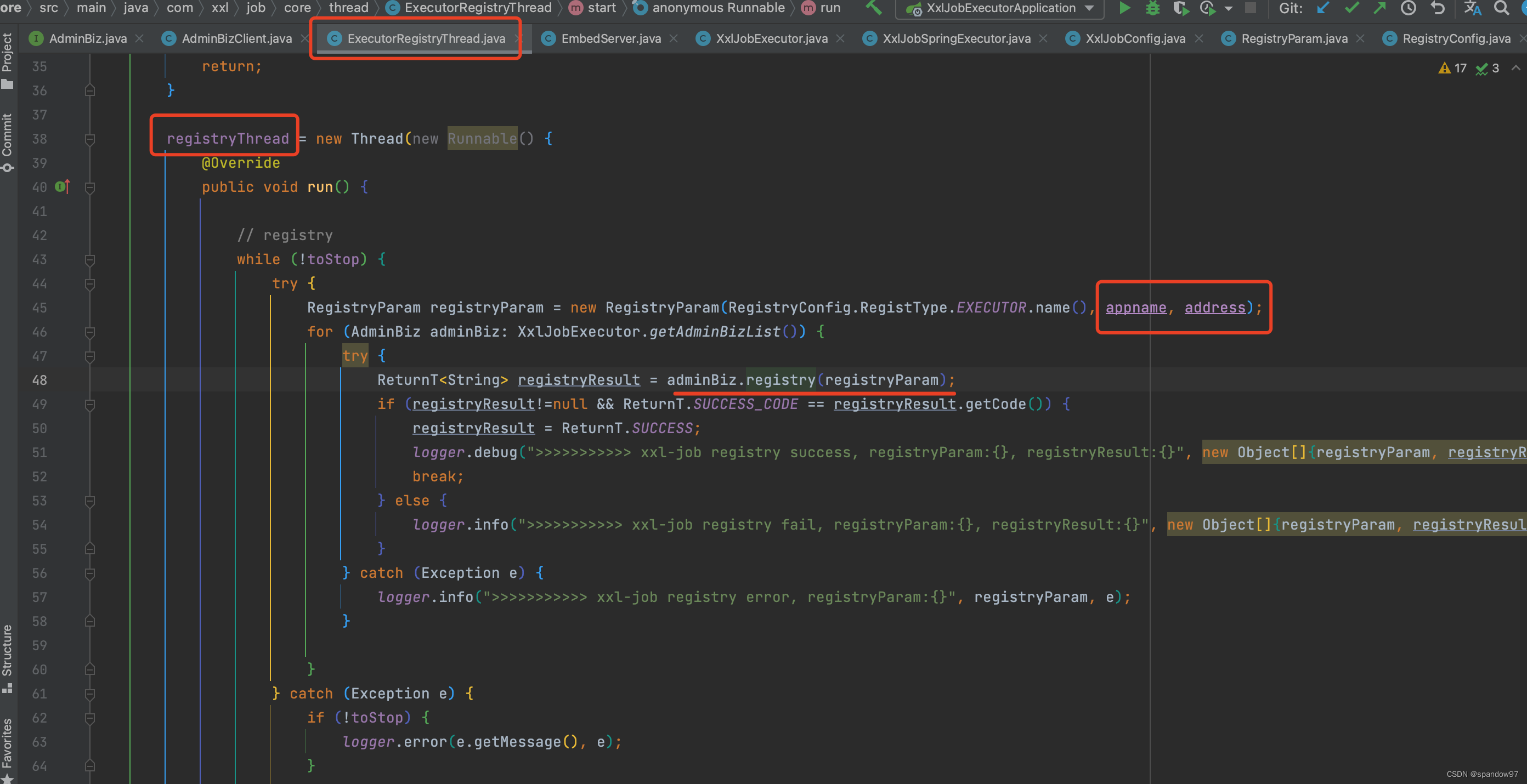Fold the run() method at line 40

[x=89, y=188]
